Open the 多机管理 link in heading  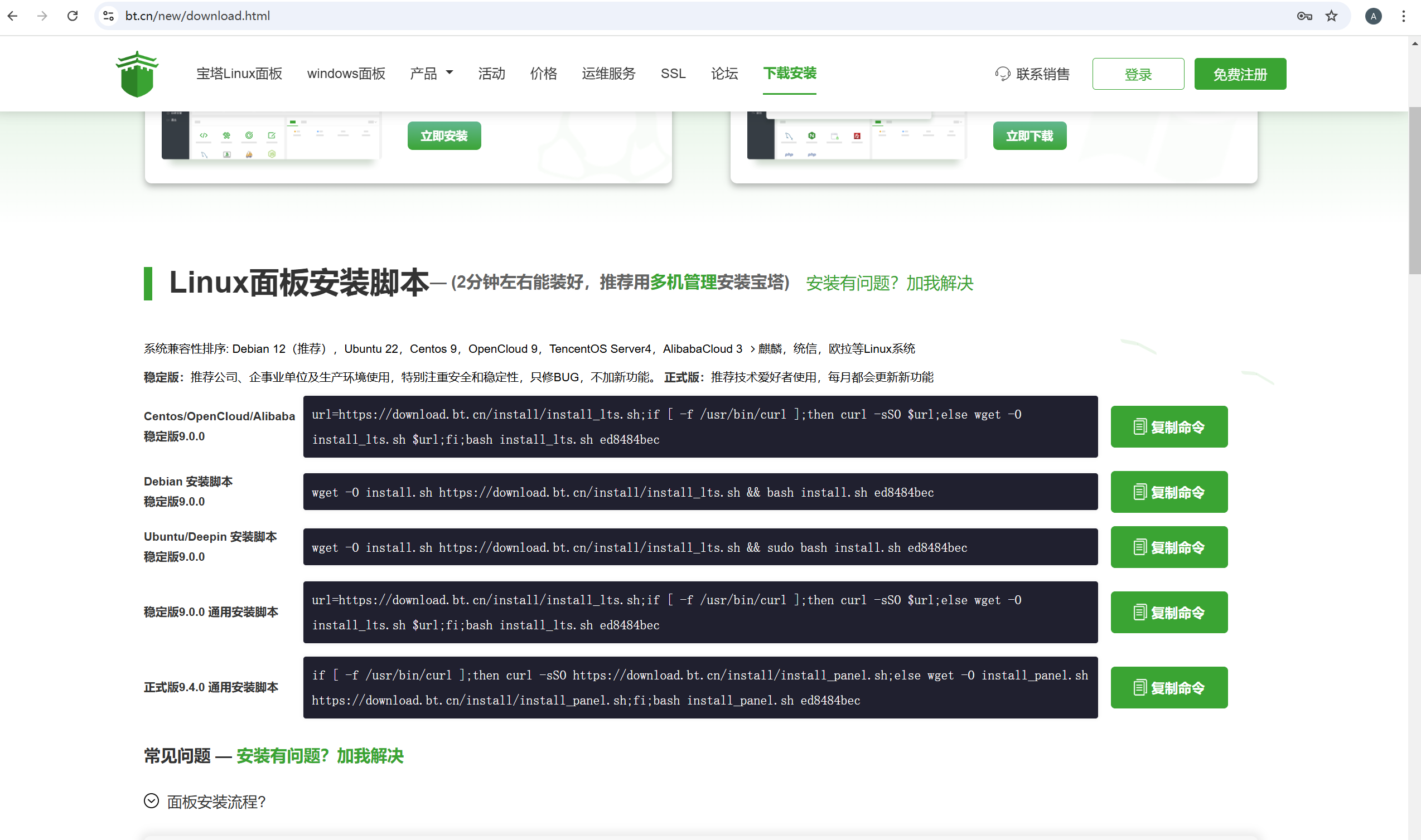[683, 282]
